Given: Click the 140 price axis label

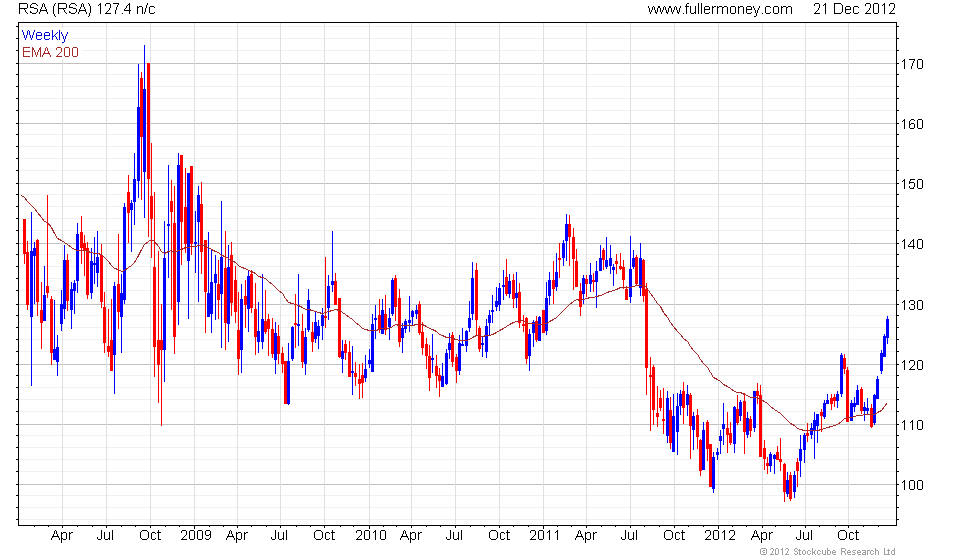Looking at the screenshot, I should 912,244.
